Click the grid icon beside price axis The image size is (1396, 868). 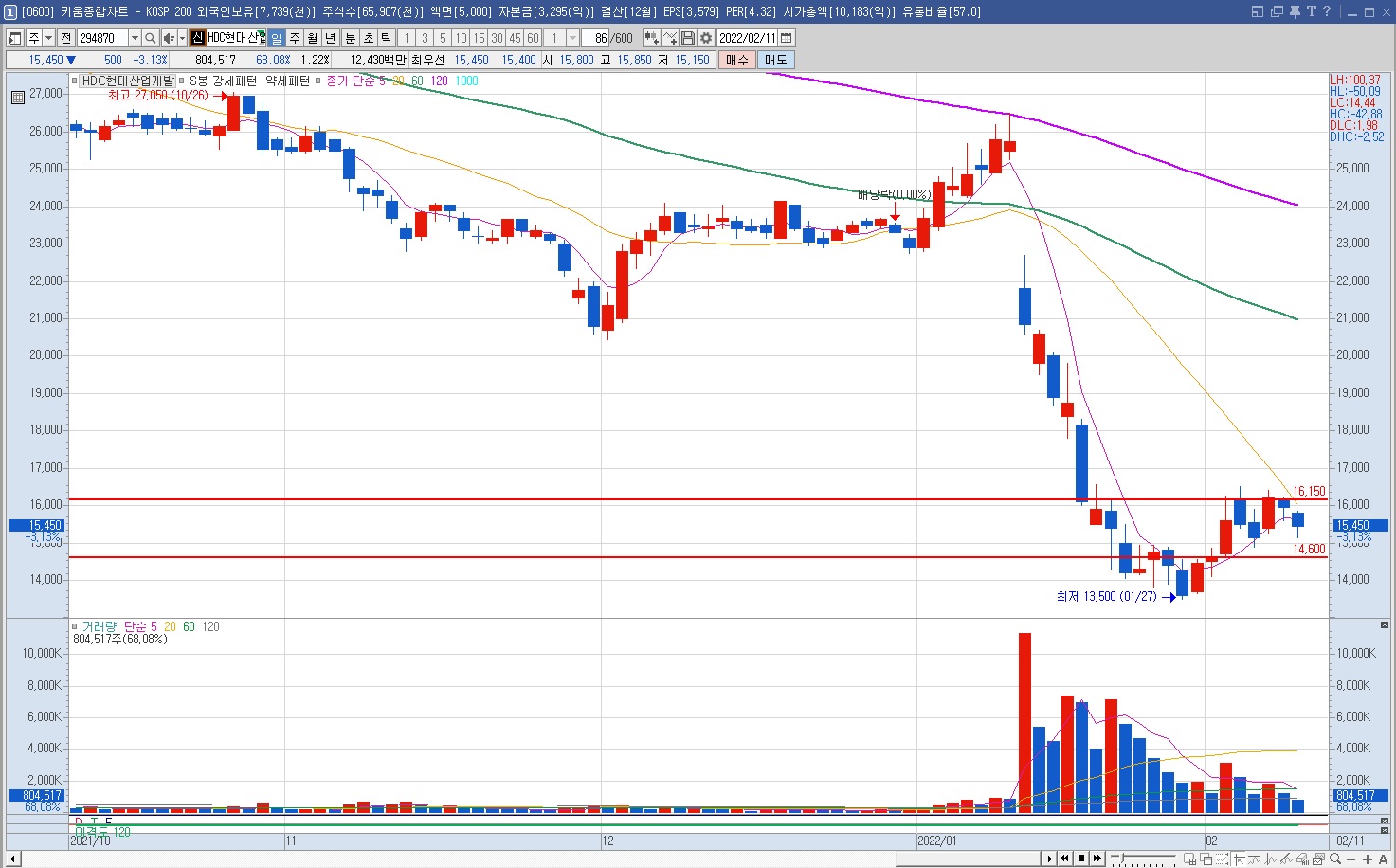(18, 98)
